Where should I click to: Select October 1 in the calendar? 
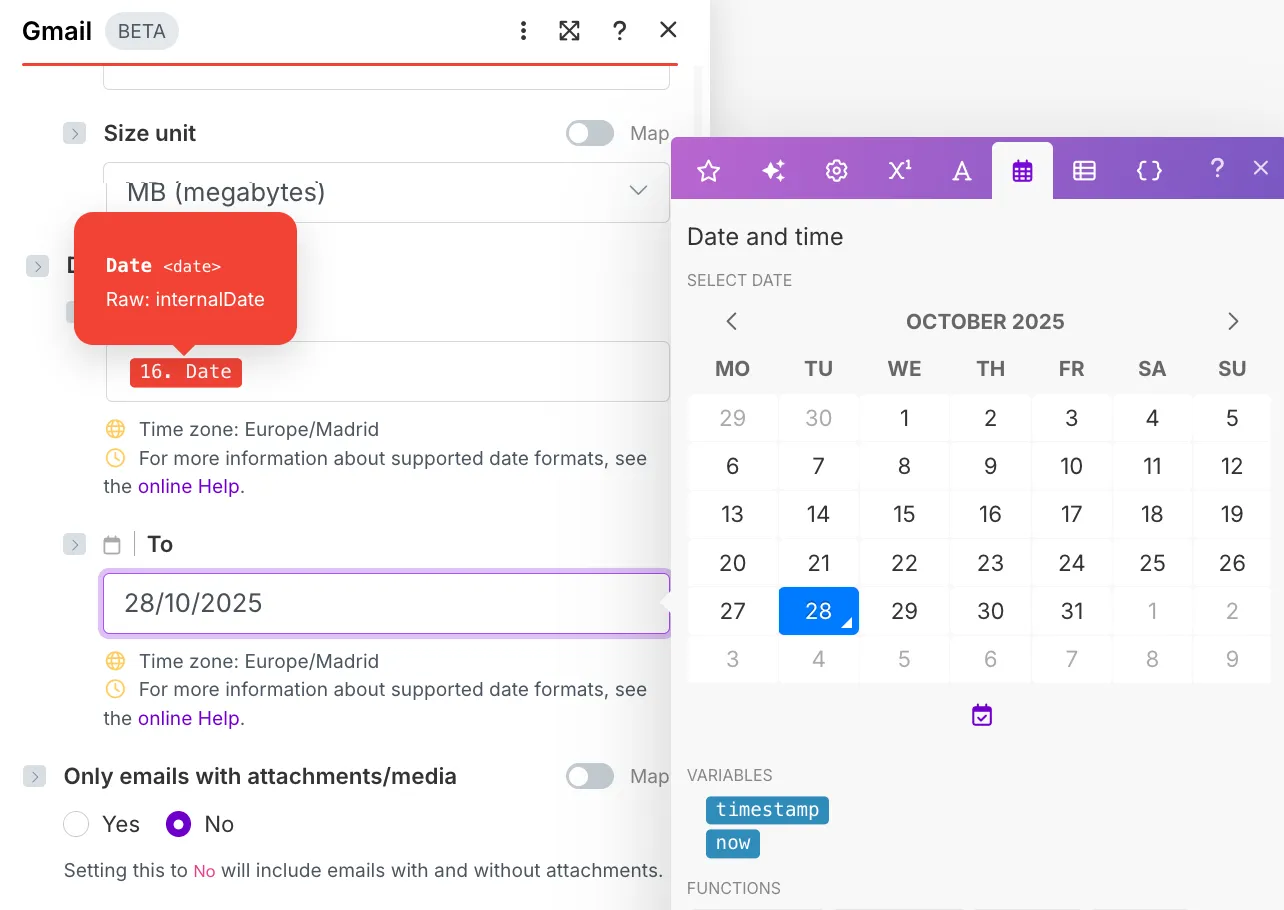[x=904, y=418]
